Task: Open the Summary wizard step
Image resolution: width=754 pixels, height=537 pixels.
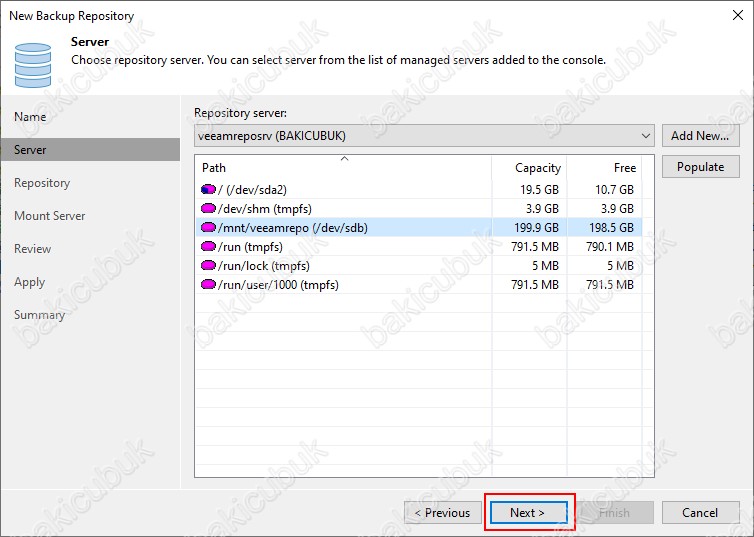Action: [x=39, y=315]
